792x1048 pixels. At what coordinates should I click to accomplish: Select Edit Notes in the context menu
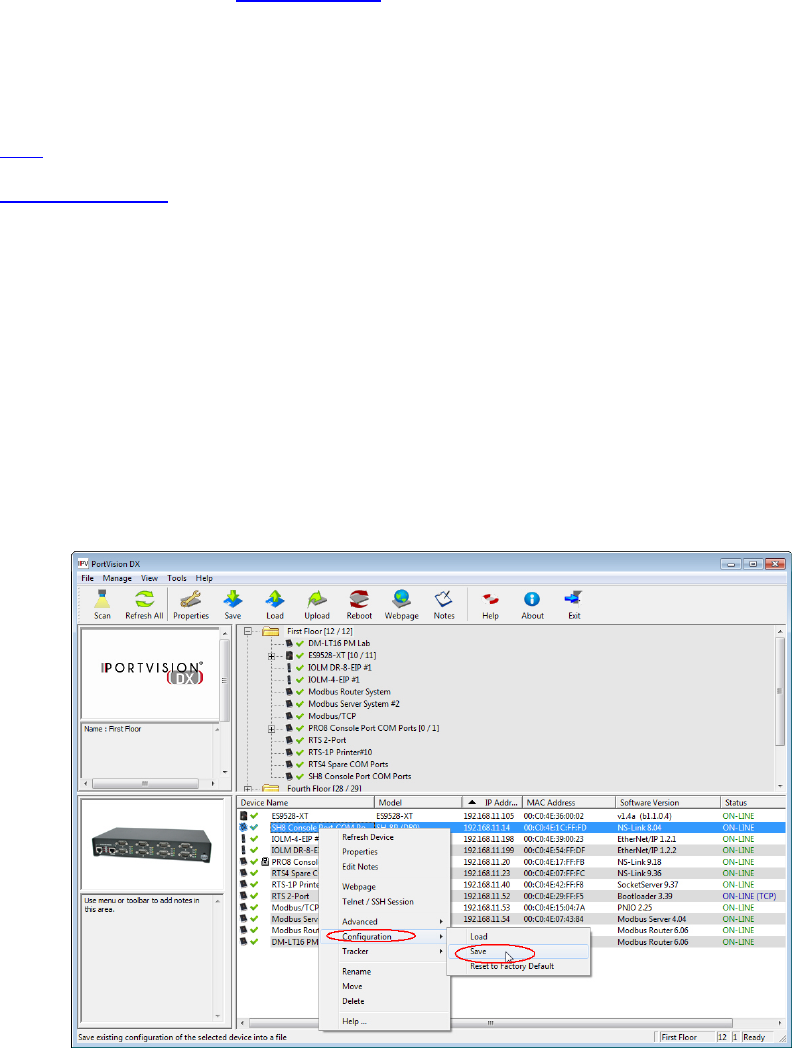[385, 866]
